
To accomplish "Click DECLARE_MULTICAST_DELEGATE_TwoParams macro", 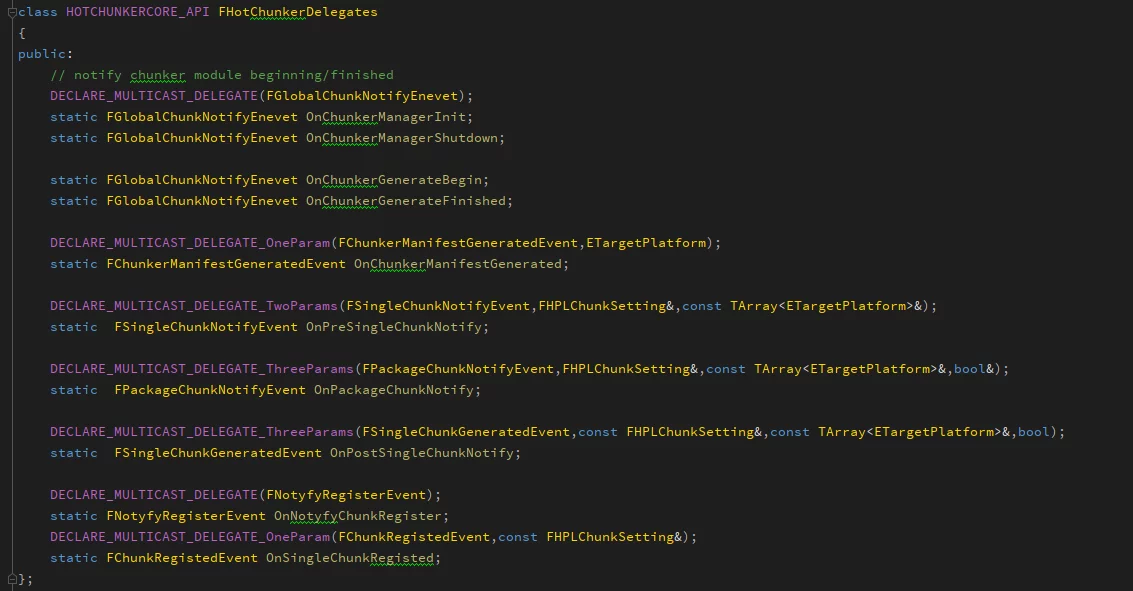I will tap(194, 306).
